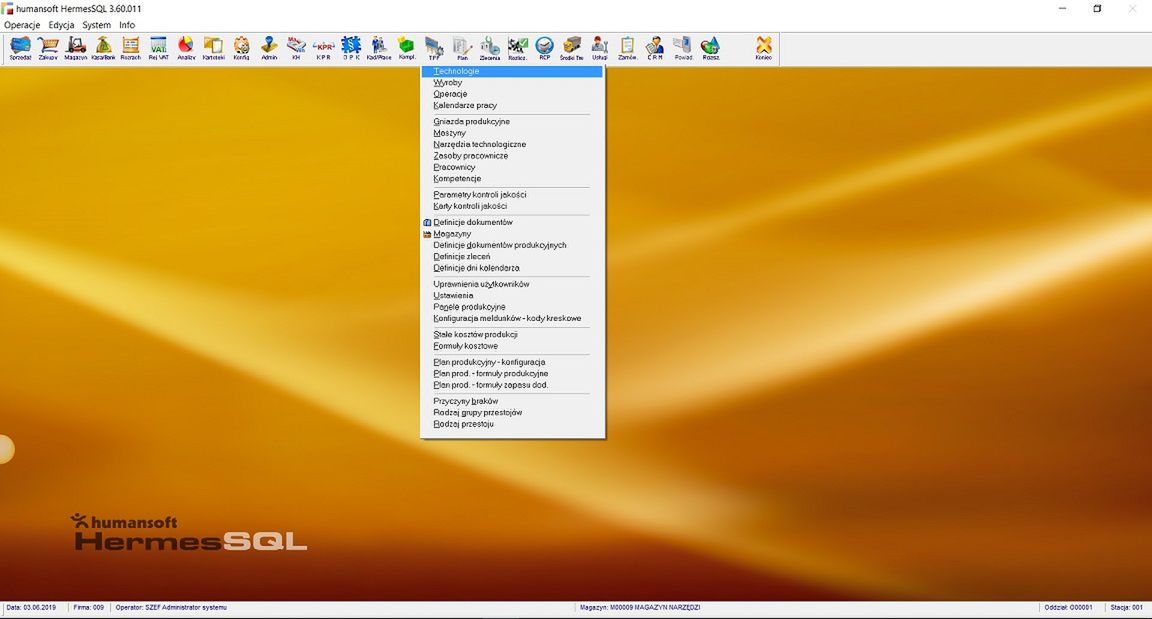
Task: Select Wyroby menu entry
Action: (x=512, y=83)
